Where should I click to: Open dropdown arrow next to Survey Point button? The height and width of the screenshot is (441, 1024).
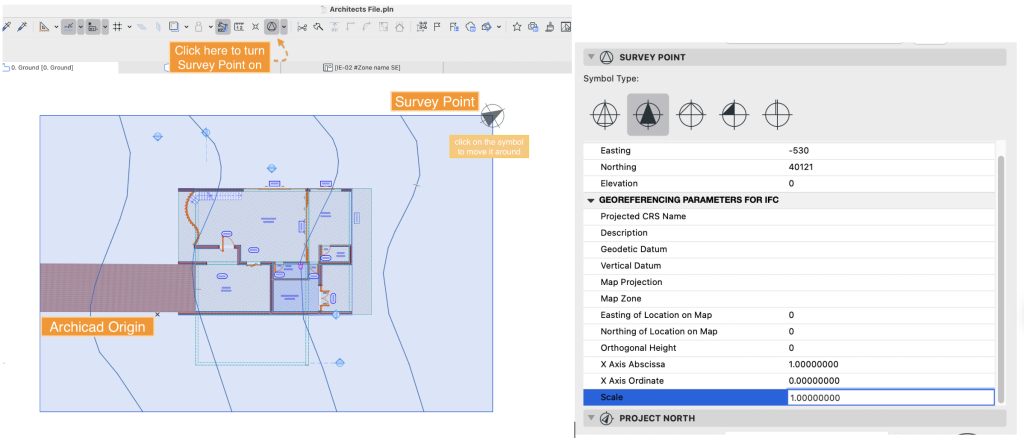coord(285,26)
